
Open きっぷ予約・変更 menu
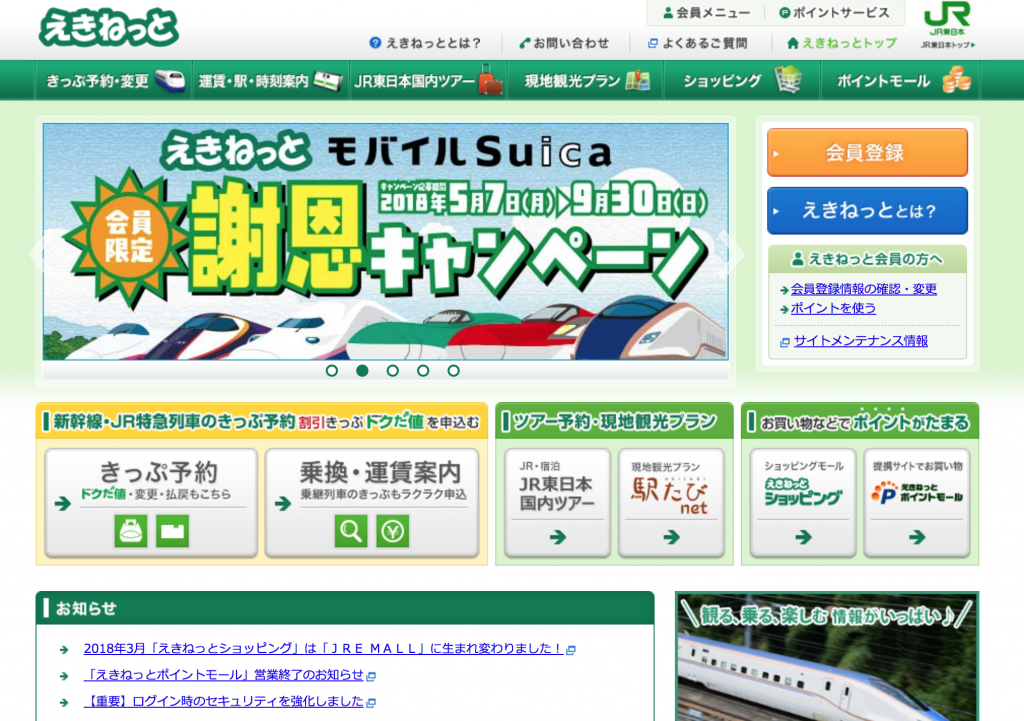tap(114, 80)
